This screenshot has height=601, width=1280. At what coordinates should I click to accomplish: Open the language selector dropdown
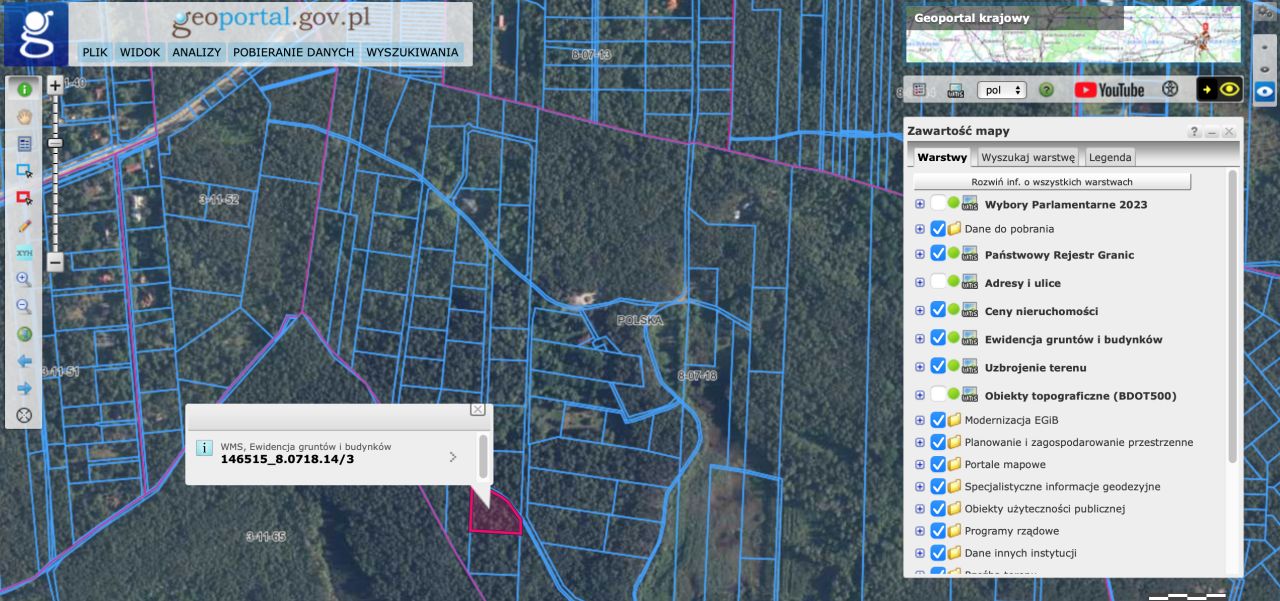click(1002, 90)
